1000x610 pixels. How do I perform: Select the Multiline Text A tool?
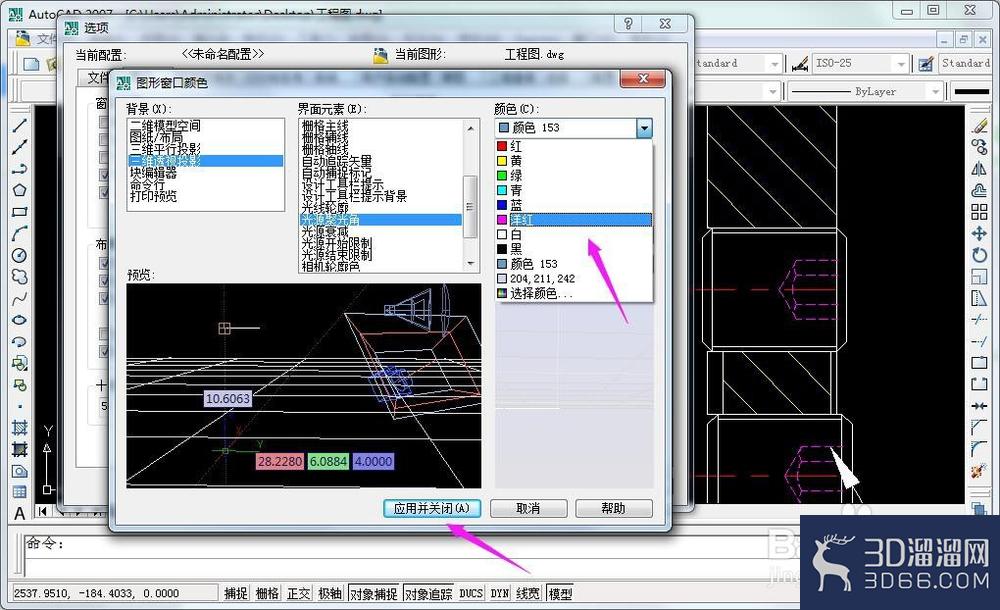tap(20, 513)
